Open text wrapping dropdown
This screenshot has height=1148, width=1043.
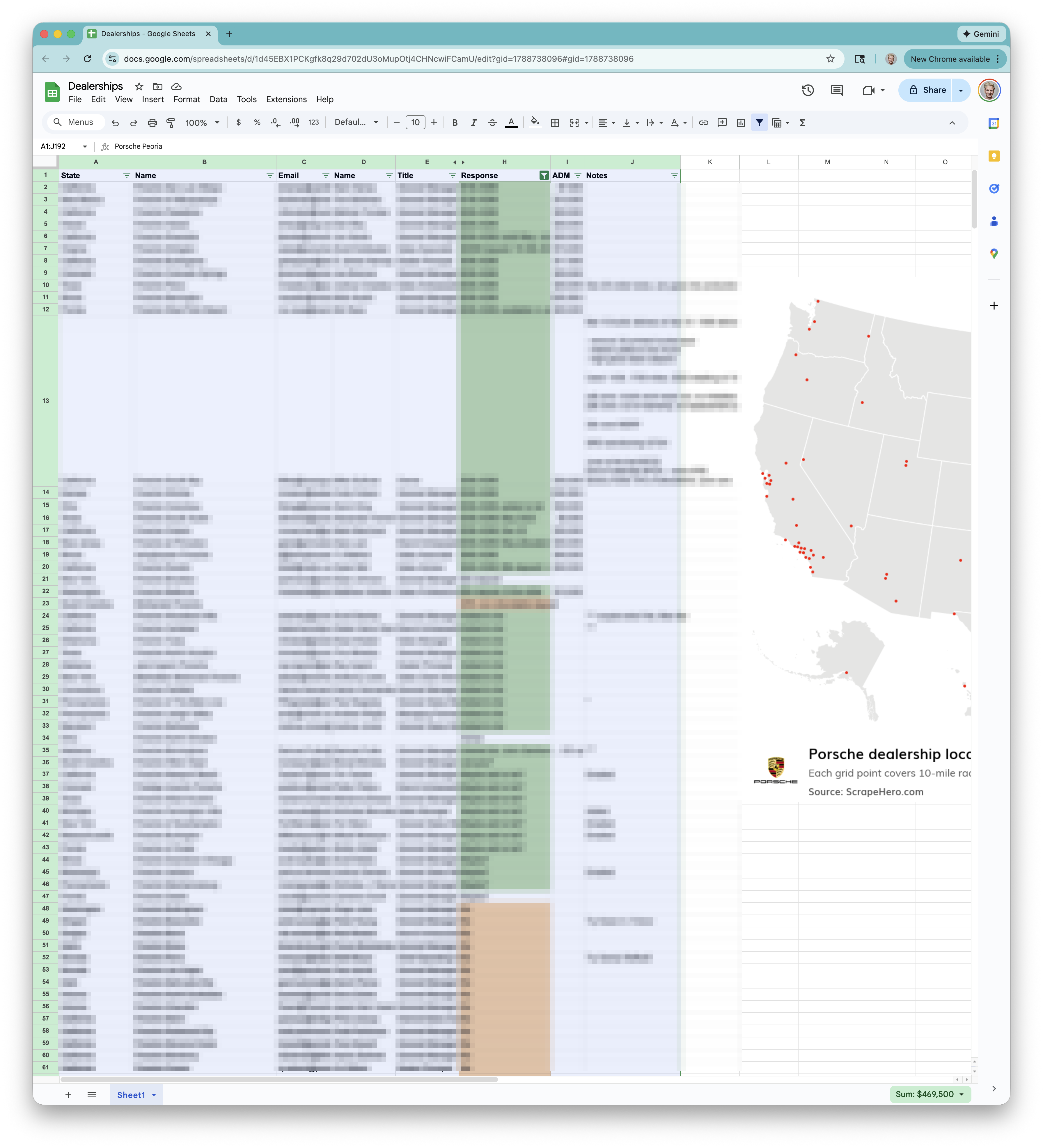pyautogui.click(x=655, y=123)
